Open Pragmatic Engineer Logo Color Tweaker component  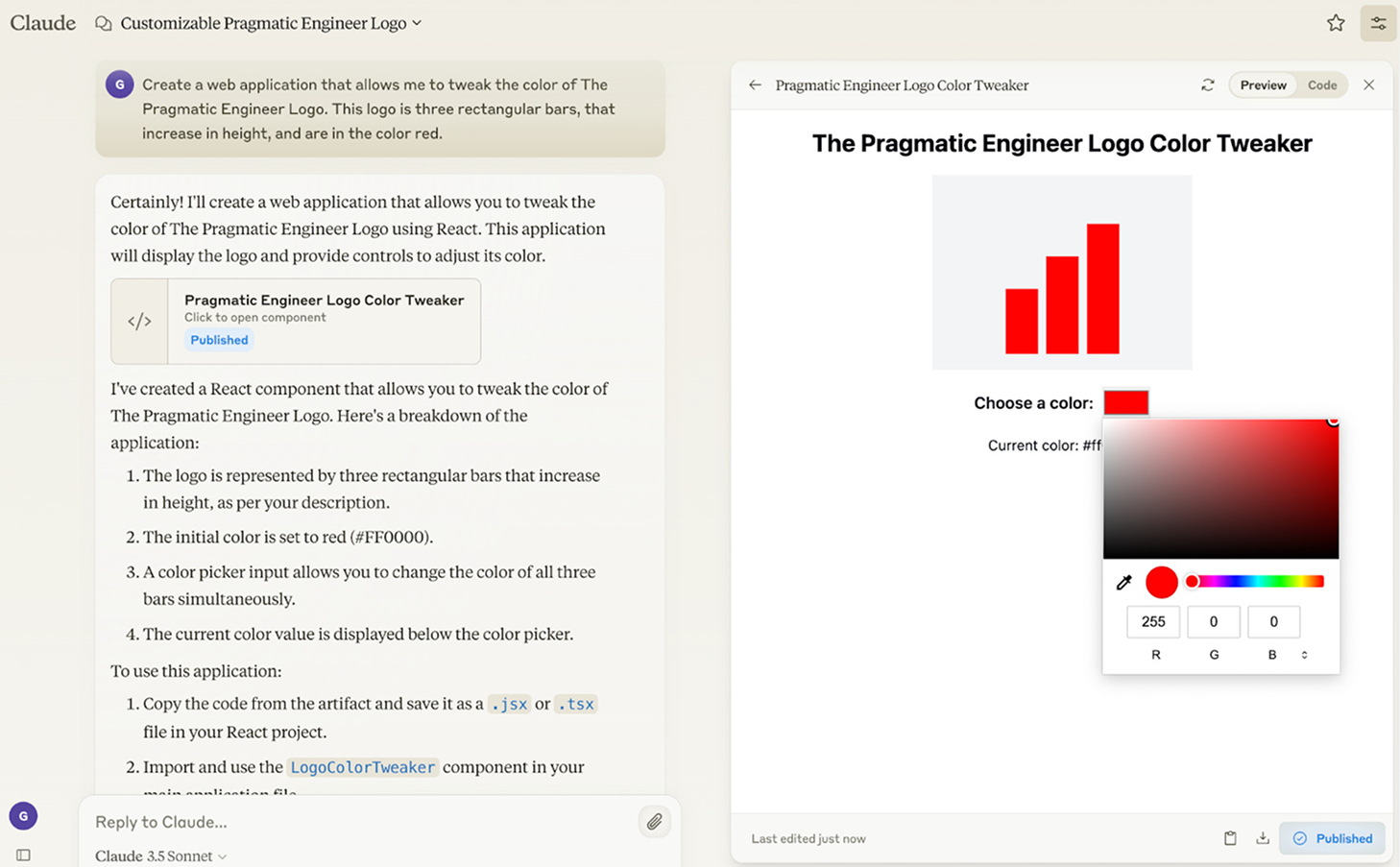pos(296,321)
